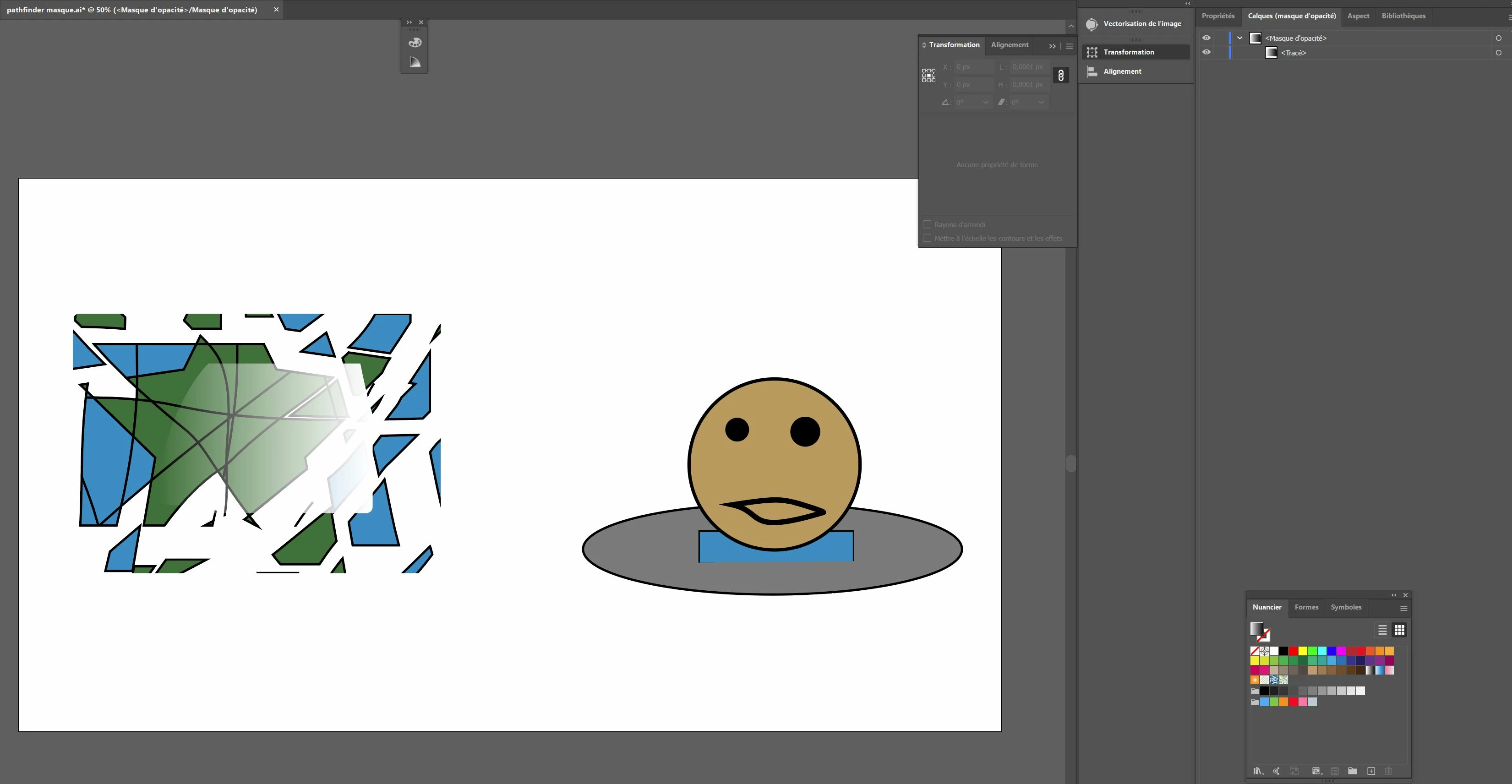Click the constrain proportions link icon
1512x784 pixels.
[1061, 76]
